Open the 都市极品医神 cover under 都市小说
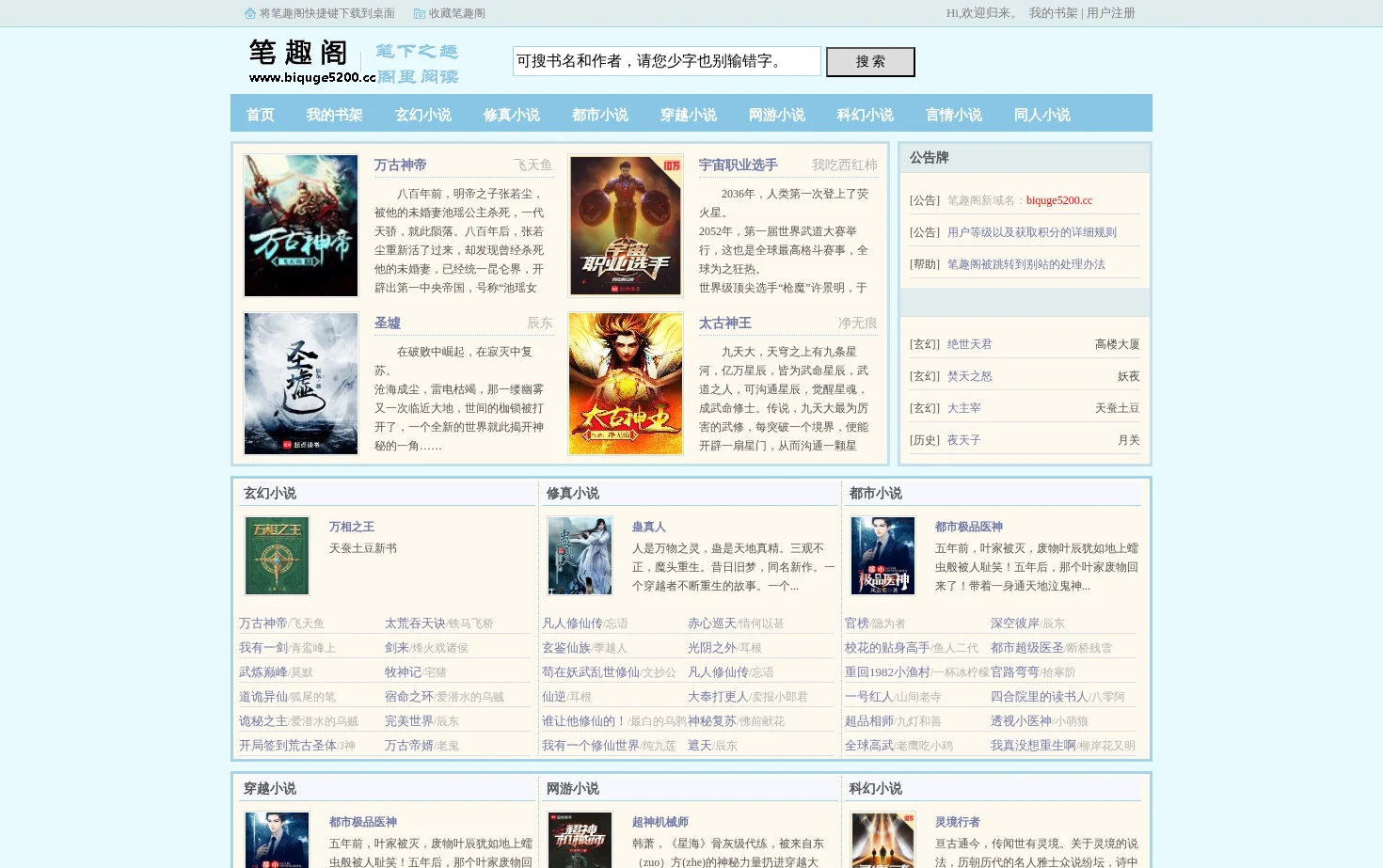Viewport: 1383px width, 868px height. [x=882, y=556]
